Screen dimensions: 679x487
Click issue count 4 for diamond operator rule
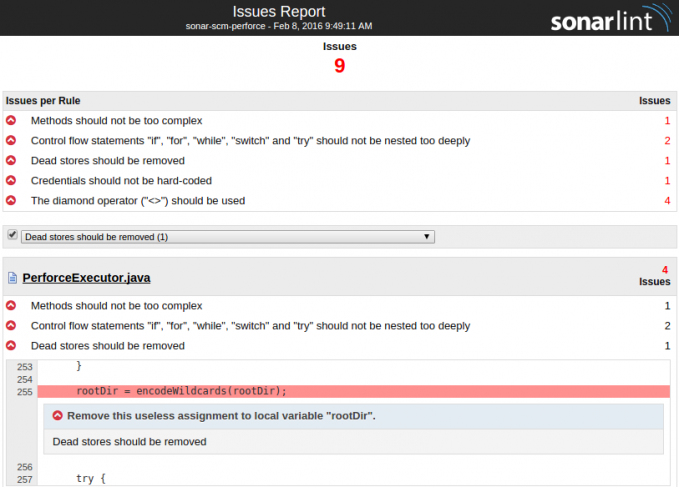[667, 201]
